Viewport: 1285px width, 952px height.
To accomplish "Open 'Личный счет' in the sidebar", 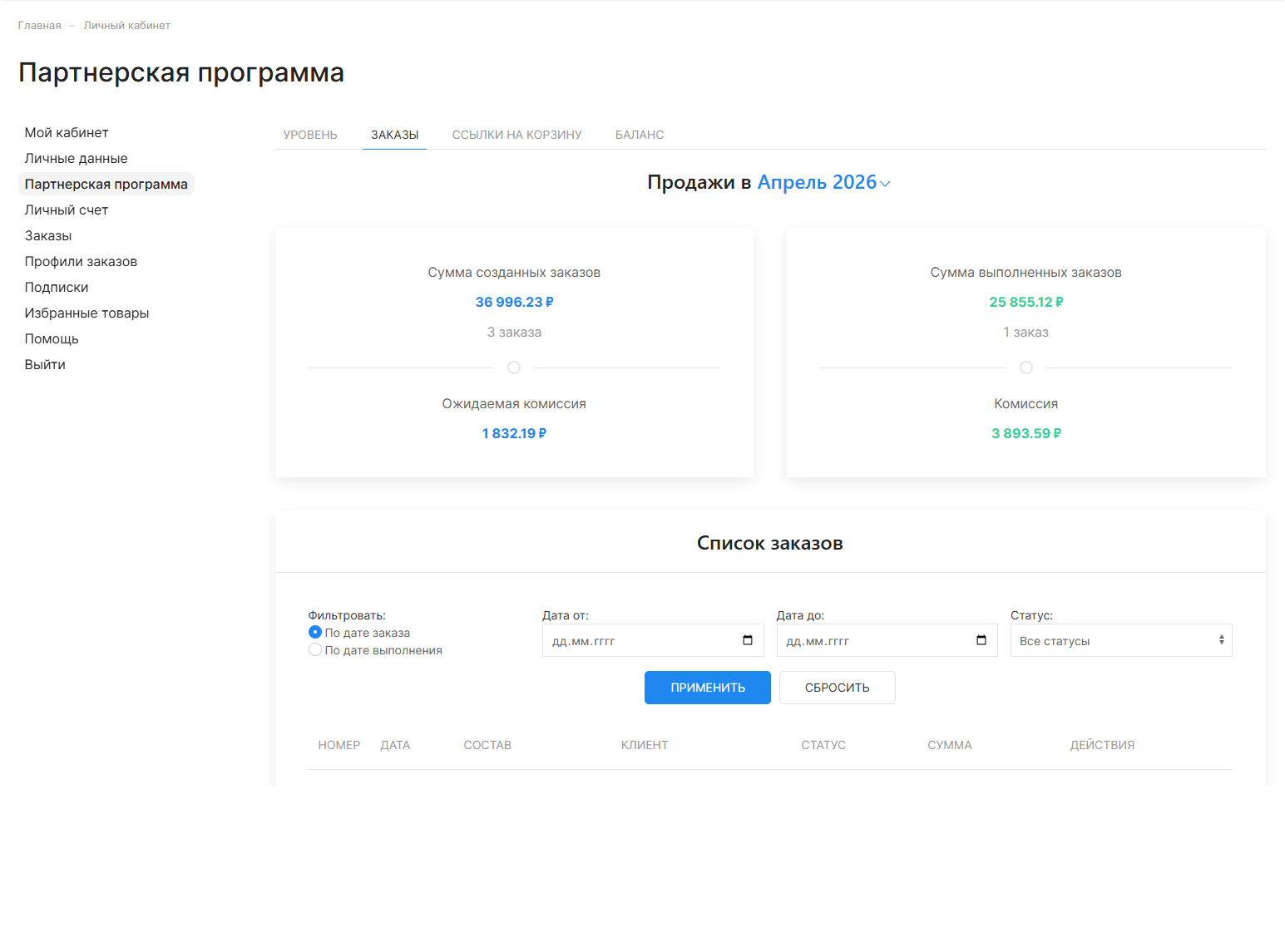I will [67, 210].
